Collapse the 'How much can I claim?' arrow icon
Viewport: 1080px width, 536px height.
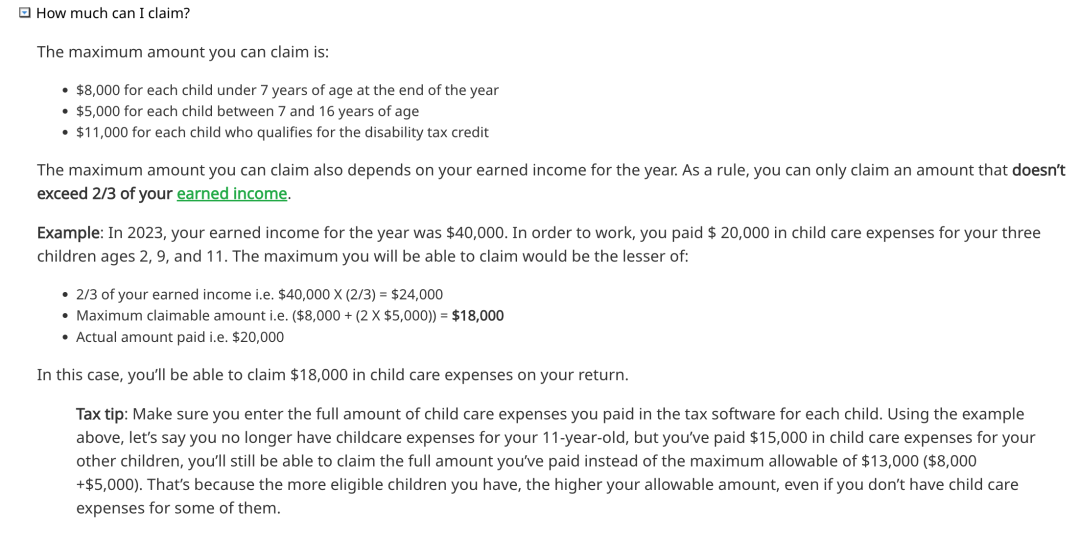[25, 12]
